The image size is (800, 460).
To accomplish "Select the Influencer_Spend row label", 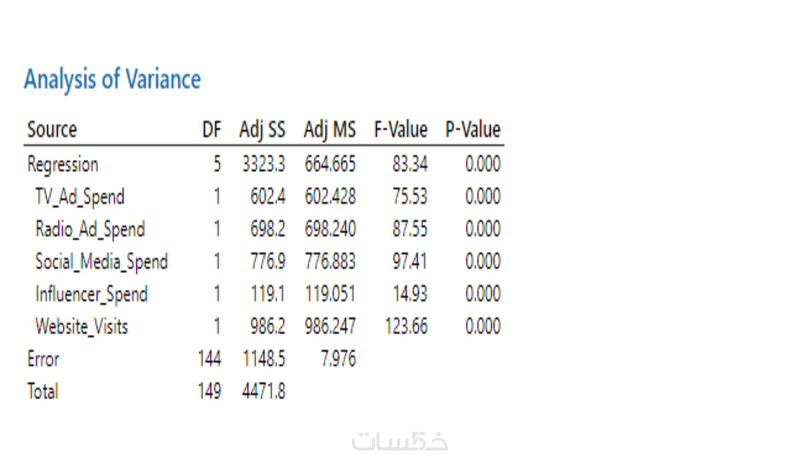I will [91, 294].
